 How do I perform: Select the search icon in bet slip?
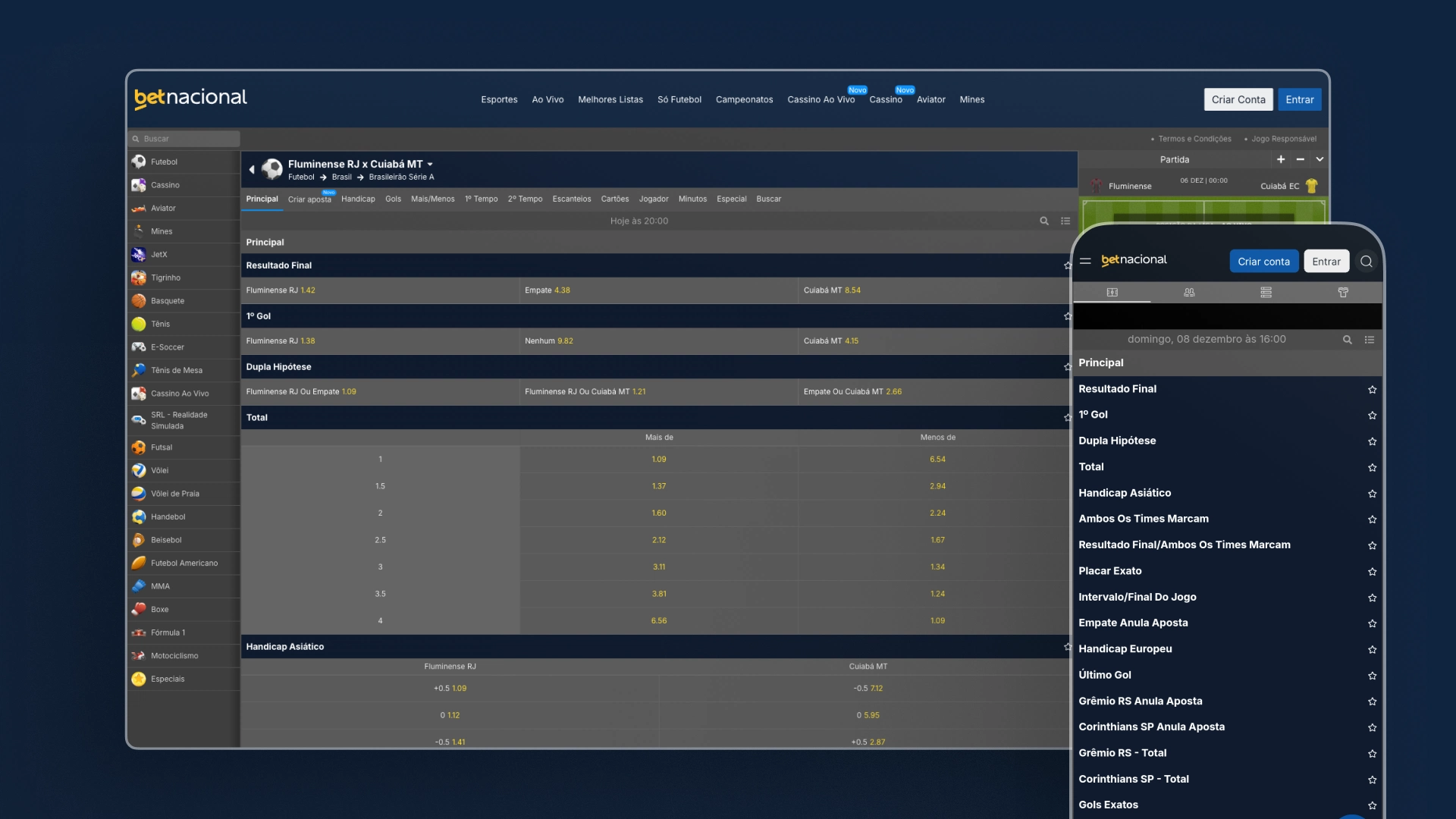[1347, 339]
